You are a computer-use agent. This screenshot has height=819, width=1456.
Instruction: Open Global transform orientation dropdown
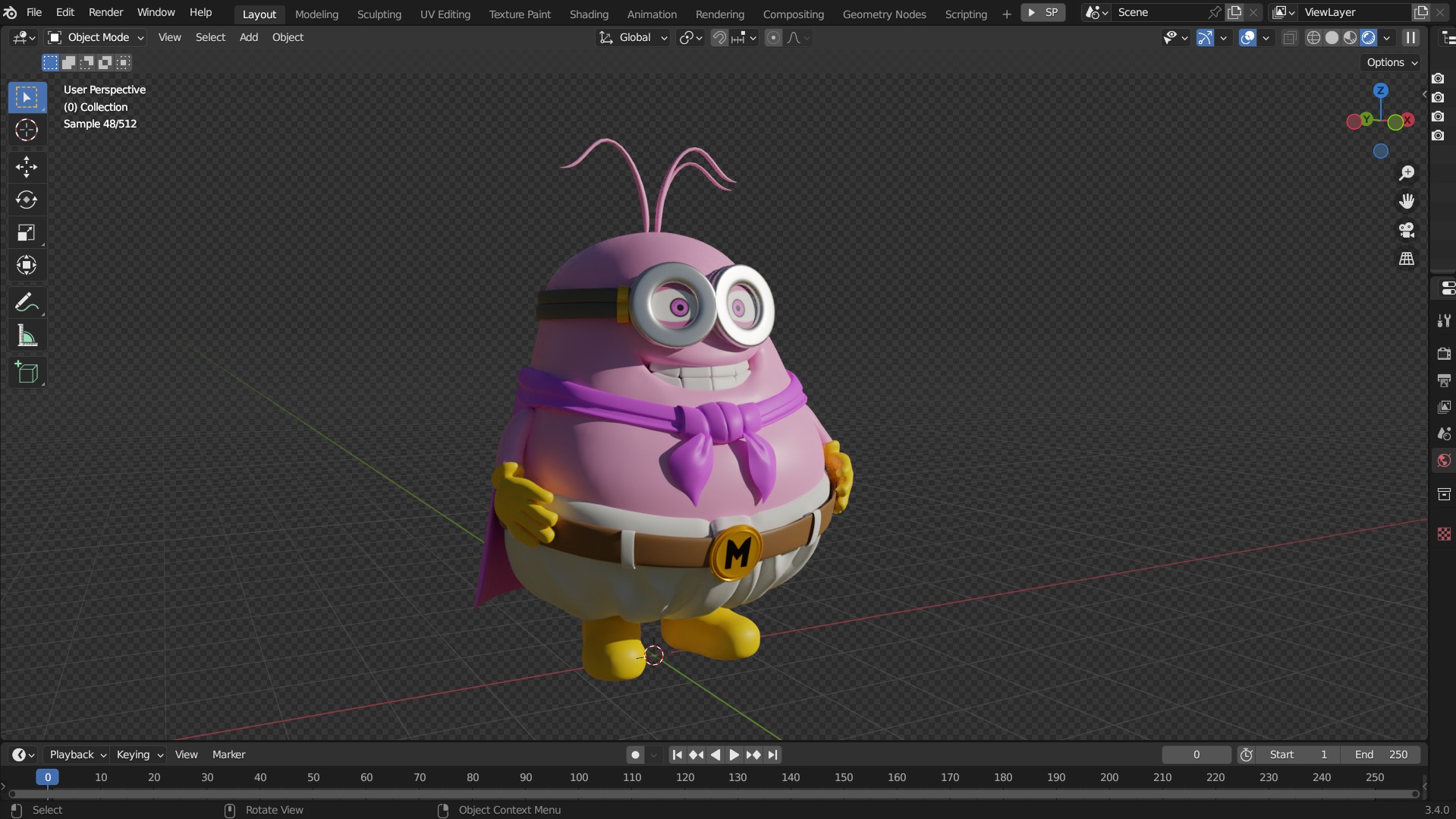[x=634, y=37]
